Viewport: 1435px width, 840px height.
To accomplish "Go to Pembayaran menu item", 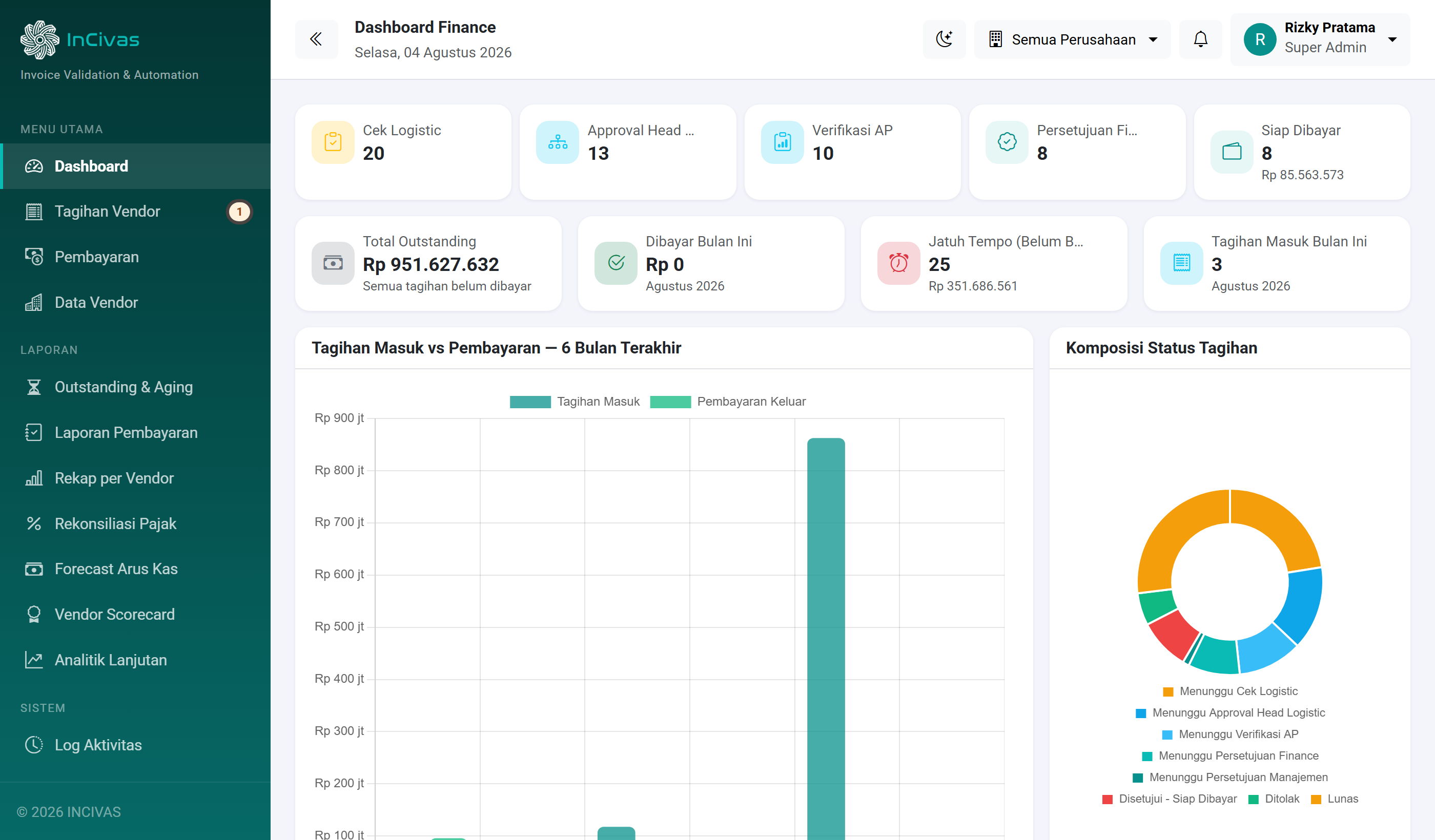I will click(135, 257).
